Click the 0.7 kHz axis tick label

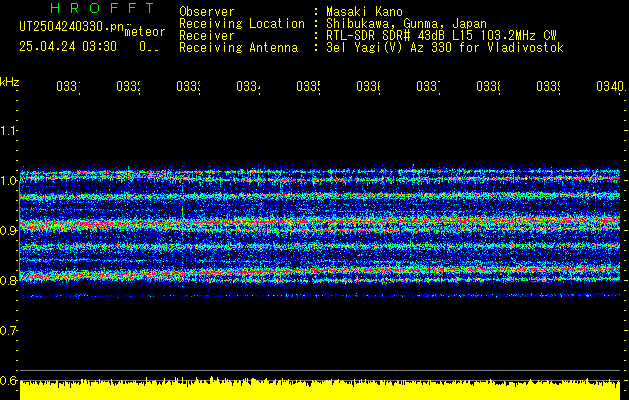9,331
